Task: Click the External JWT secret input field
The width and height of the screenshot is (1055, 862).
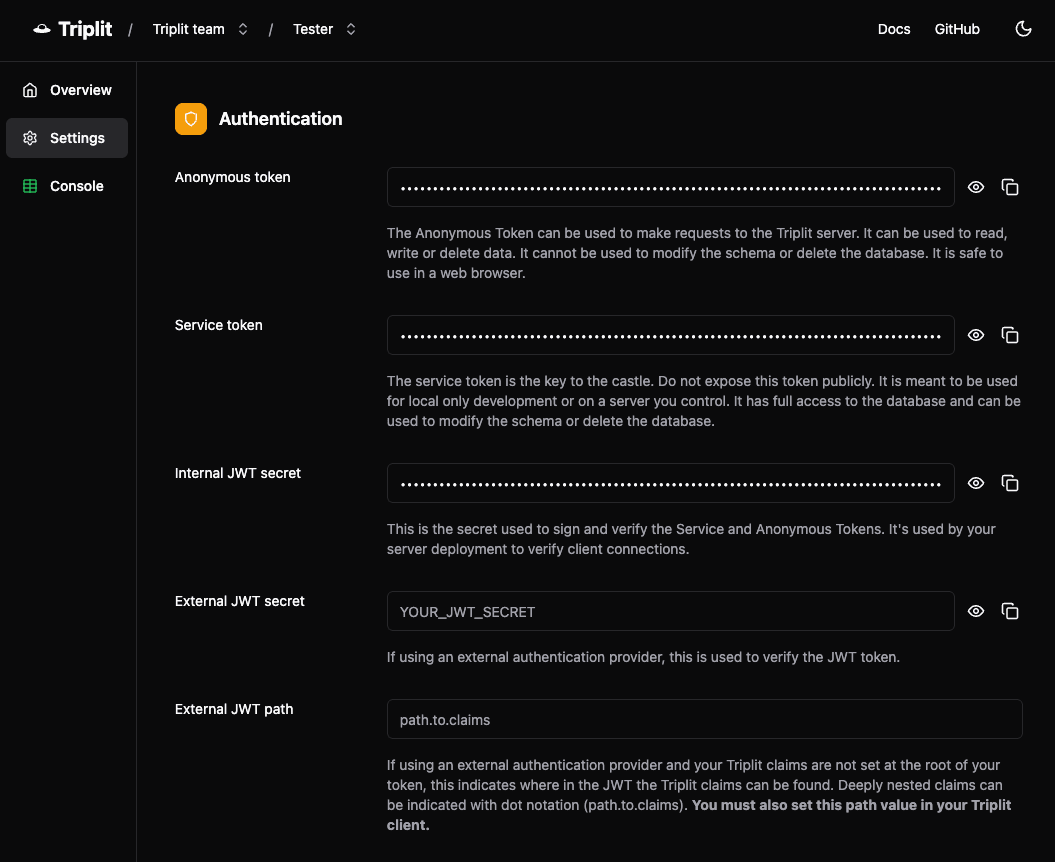Action: pyautogui.click(x=670, y=610)
